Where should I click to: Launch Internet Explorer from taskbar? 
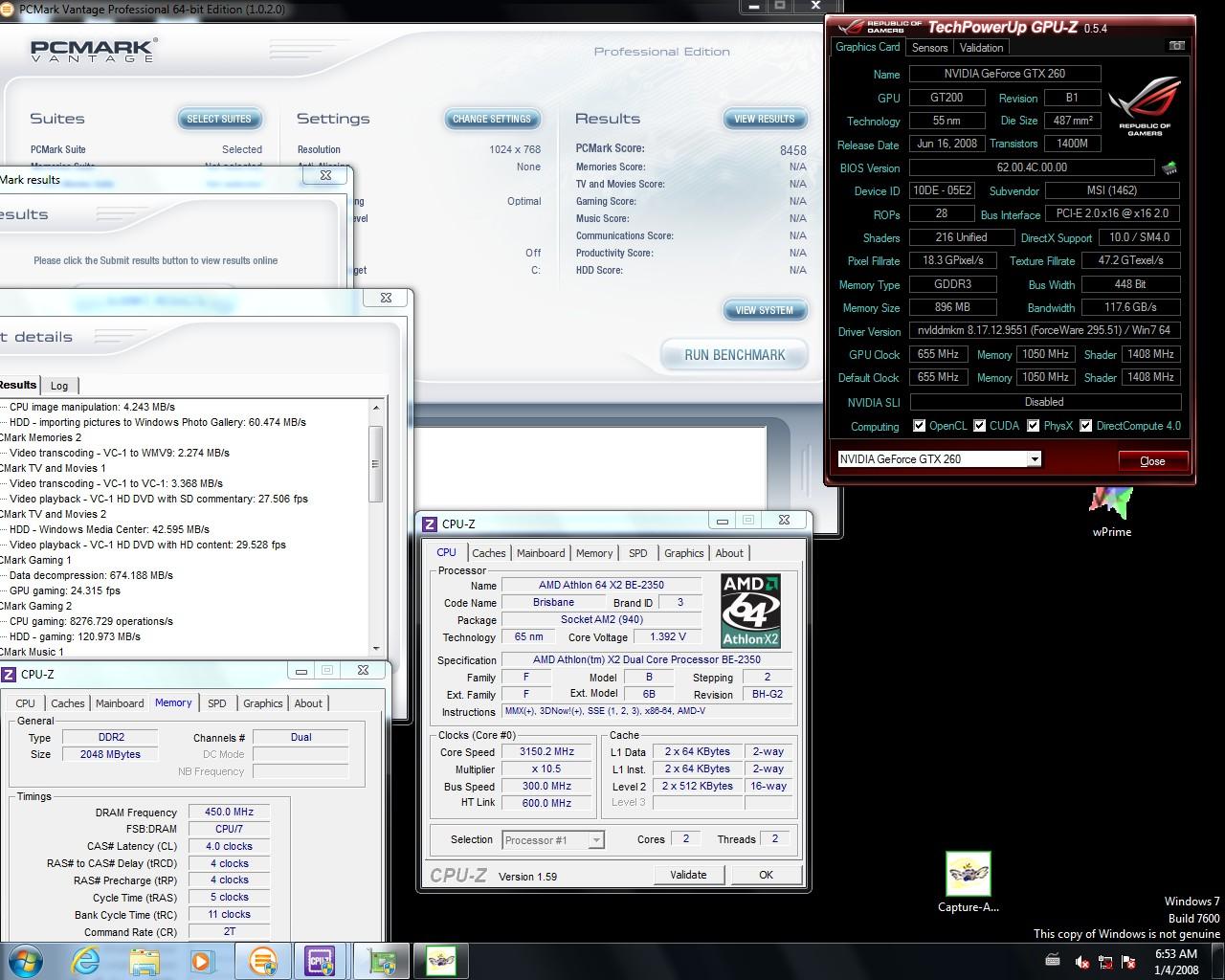coord(85,961)
